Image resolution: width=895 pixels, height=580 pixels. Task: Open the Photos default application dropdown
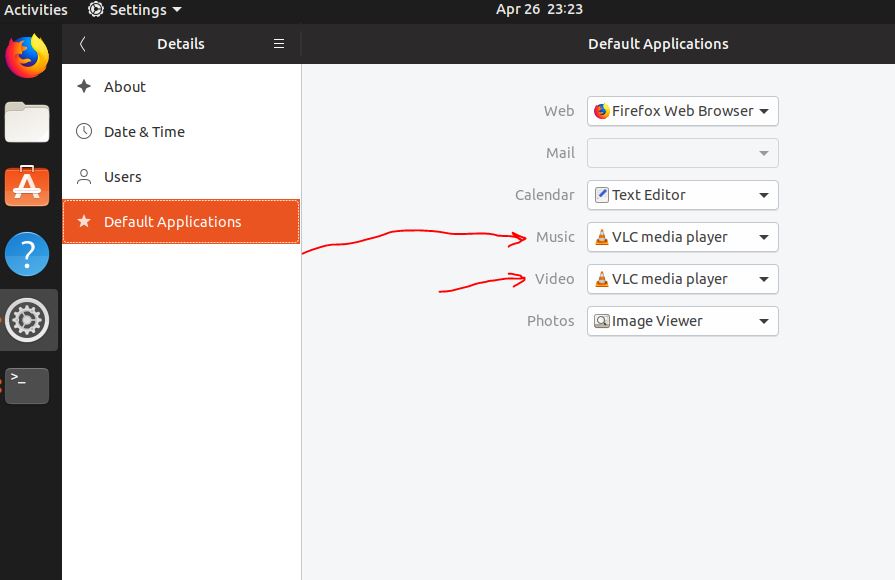click(682, 321)
